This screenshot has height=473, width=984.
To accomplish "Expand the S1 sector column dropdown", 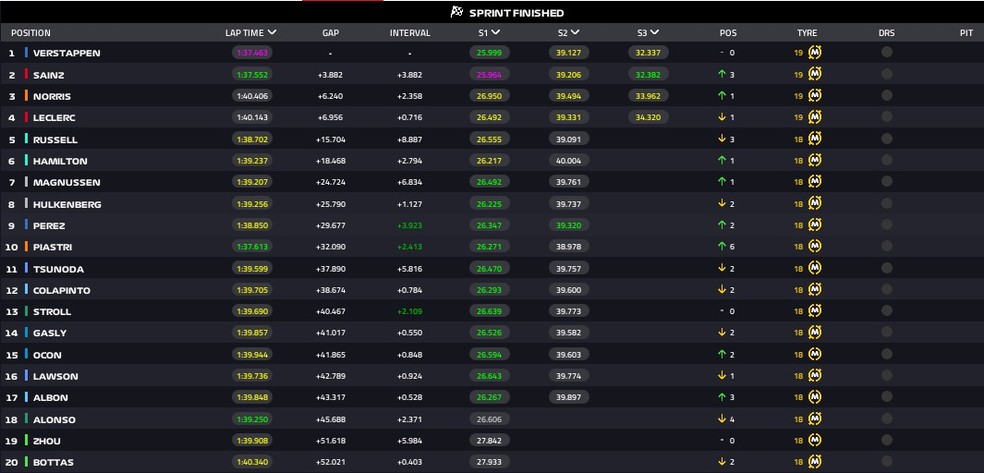I will (x=497, y=33).
